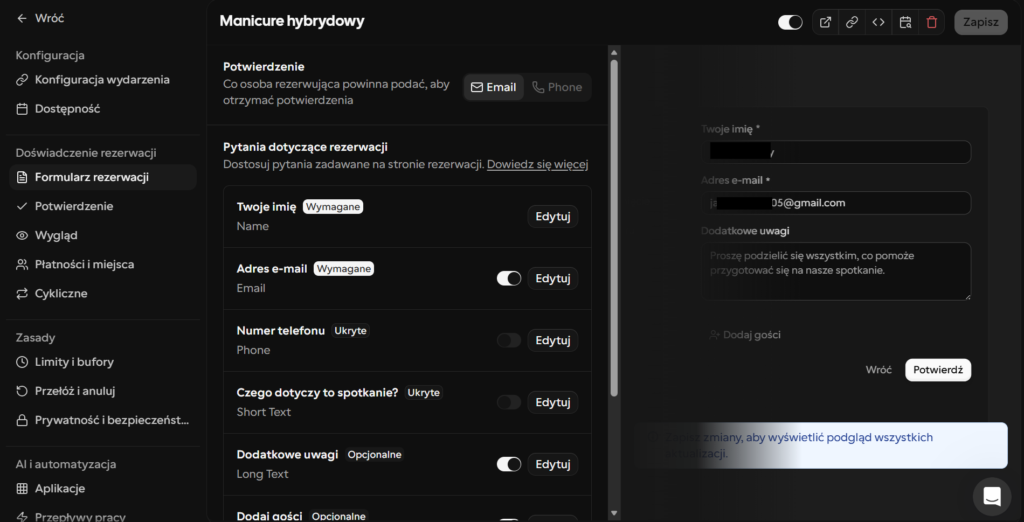Click scrollbar down arrow at panel bottom
Viewport: 1024px width, 522px height.
click(x=613, y=513)
